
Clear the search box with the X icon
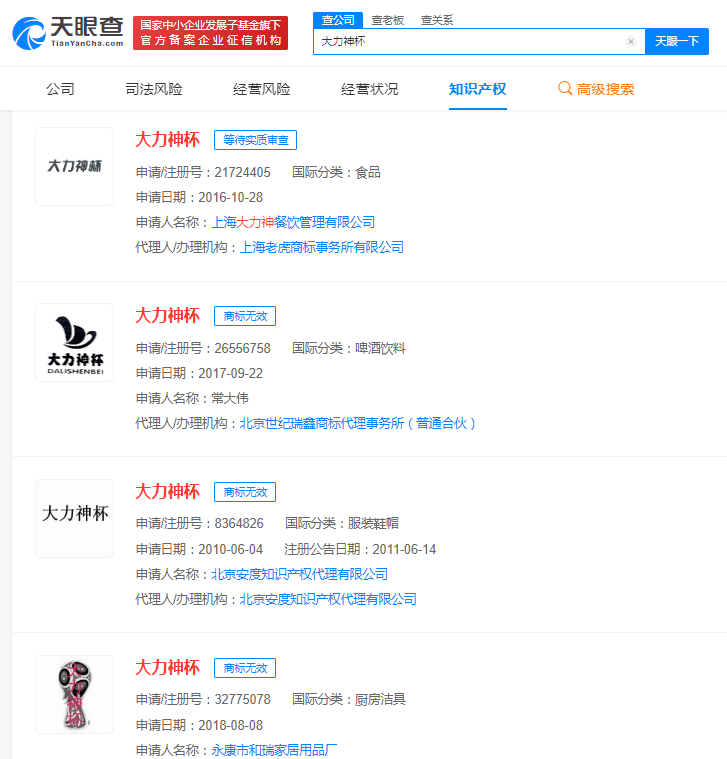point(631,42)
